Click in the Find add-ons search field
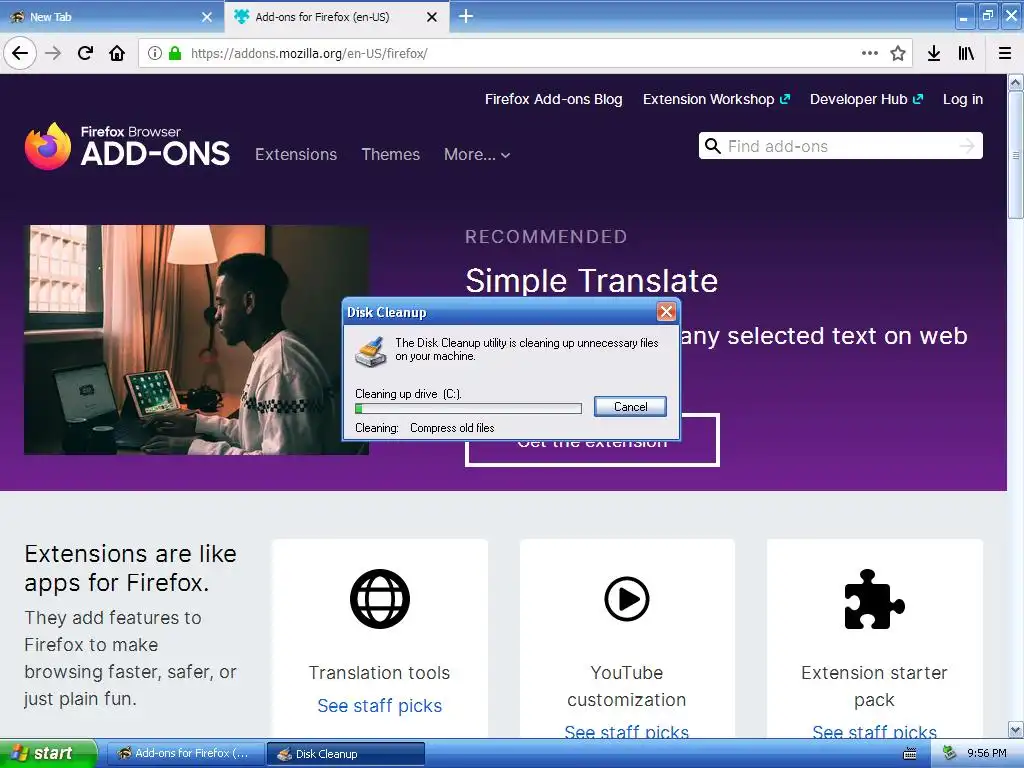This screenshot has width=1024, height=768. (x=840, y=146)
